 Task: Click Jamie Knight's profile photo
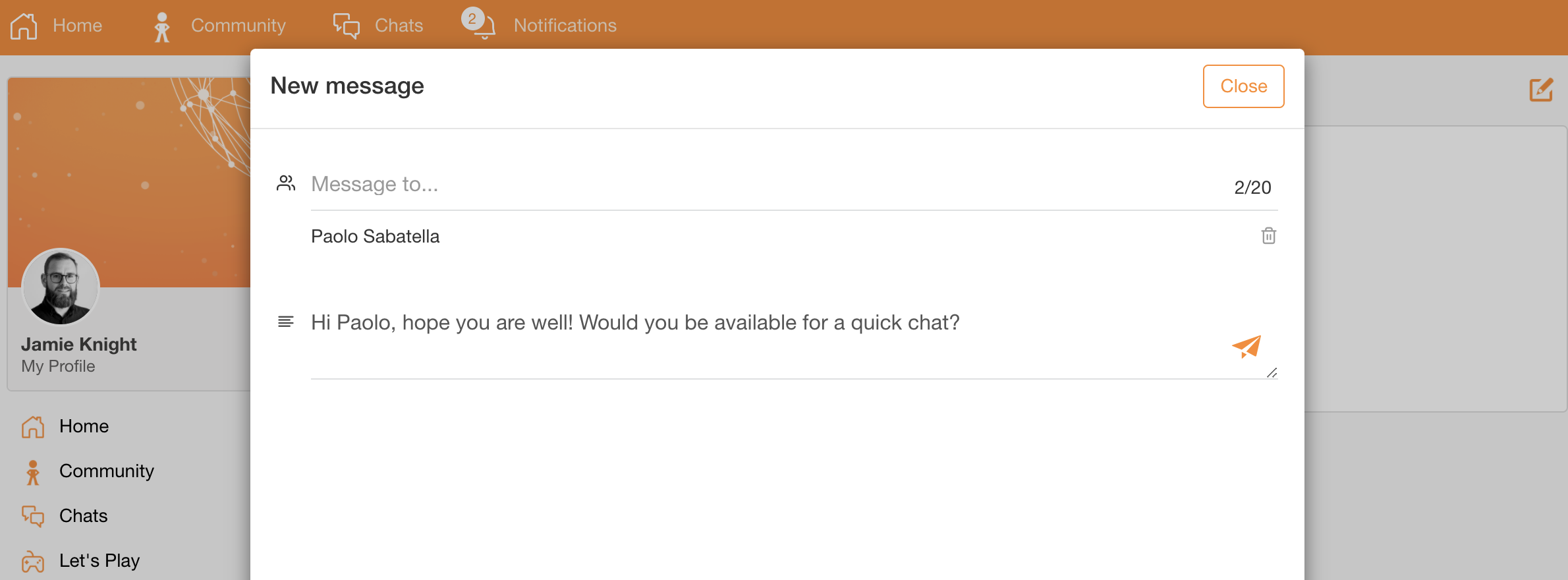point(61,287)
